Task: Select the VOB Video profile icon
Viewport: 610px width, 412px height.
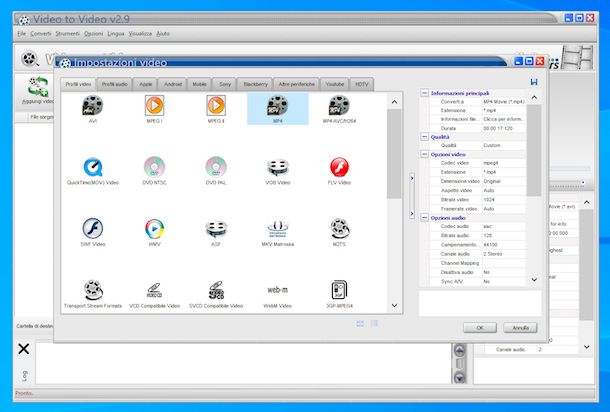Action: pos(277,168)
